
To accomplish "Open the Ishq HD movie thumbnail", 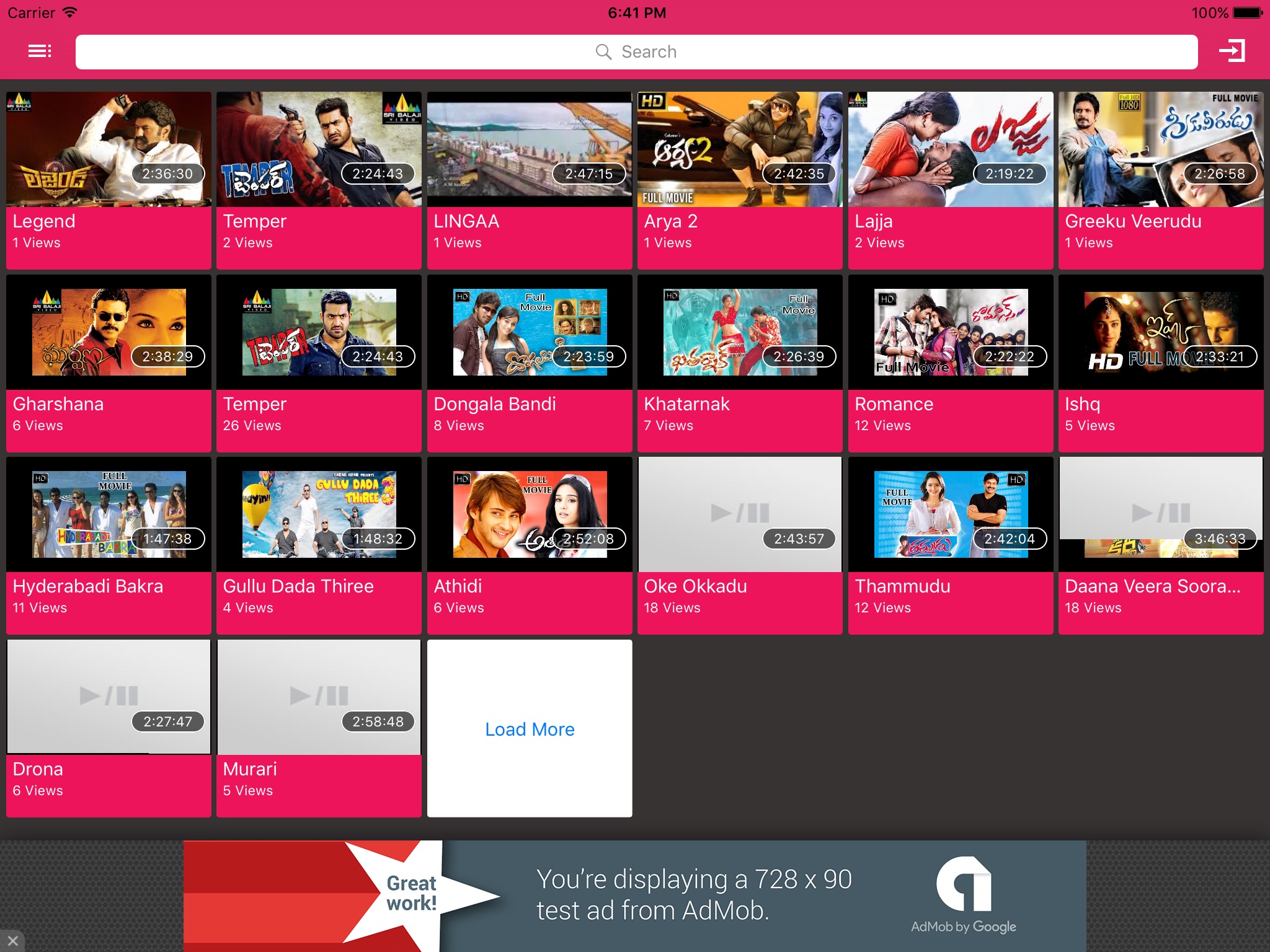I will point(1160,332).
